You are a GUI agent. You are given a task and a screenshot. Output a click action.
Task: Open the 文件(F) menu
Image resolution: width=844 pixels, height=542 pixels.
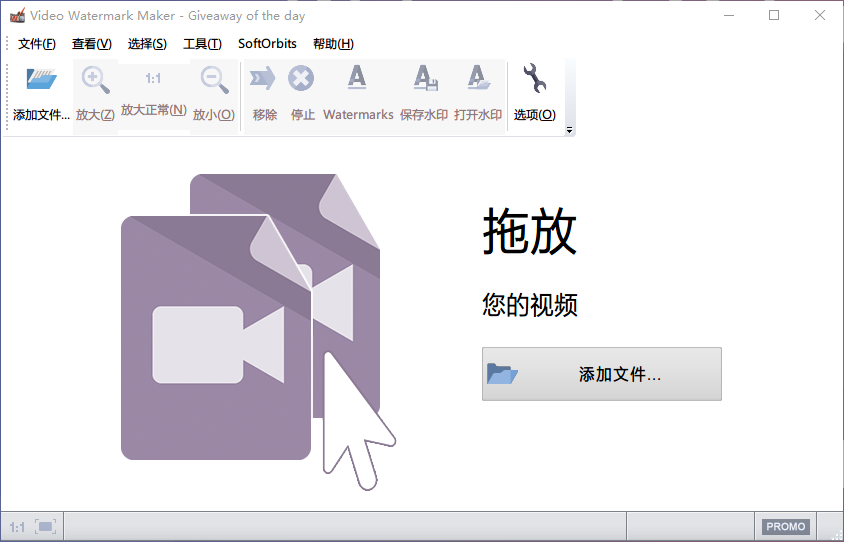point(37,44)
